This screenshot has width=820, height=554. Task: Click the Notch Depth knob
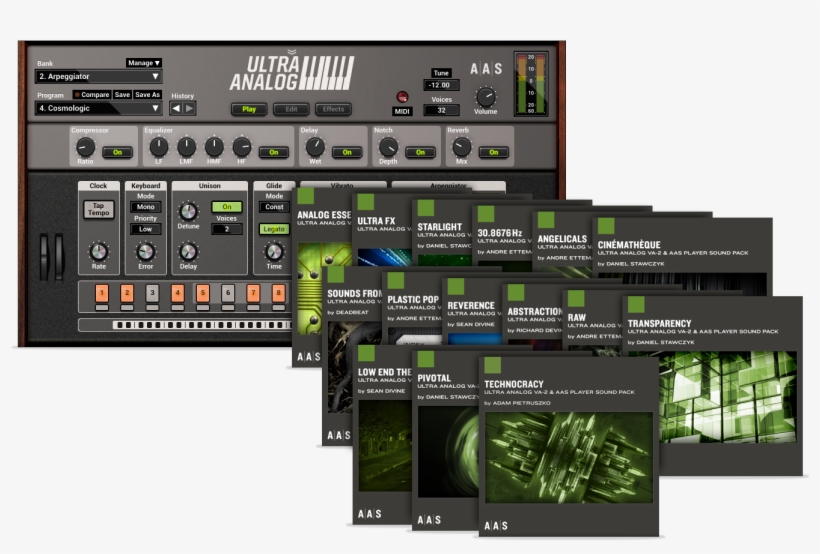click(x=389, y=148)
